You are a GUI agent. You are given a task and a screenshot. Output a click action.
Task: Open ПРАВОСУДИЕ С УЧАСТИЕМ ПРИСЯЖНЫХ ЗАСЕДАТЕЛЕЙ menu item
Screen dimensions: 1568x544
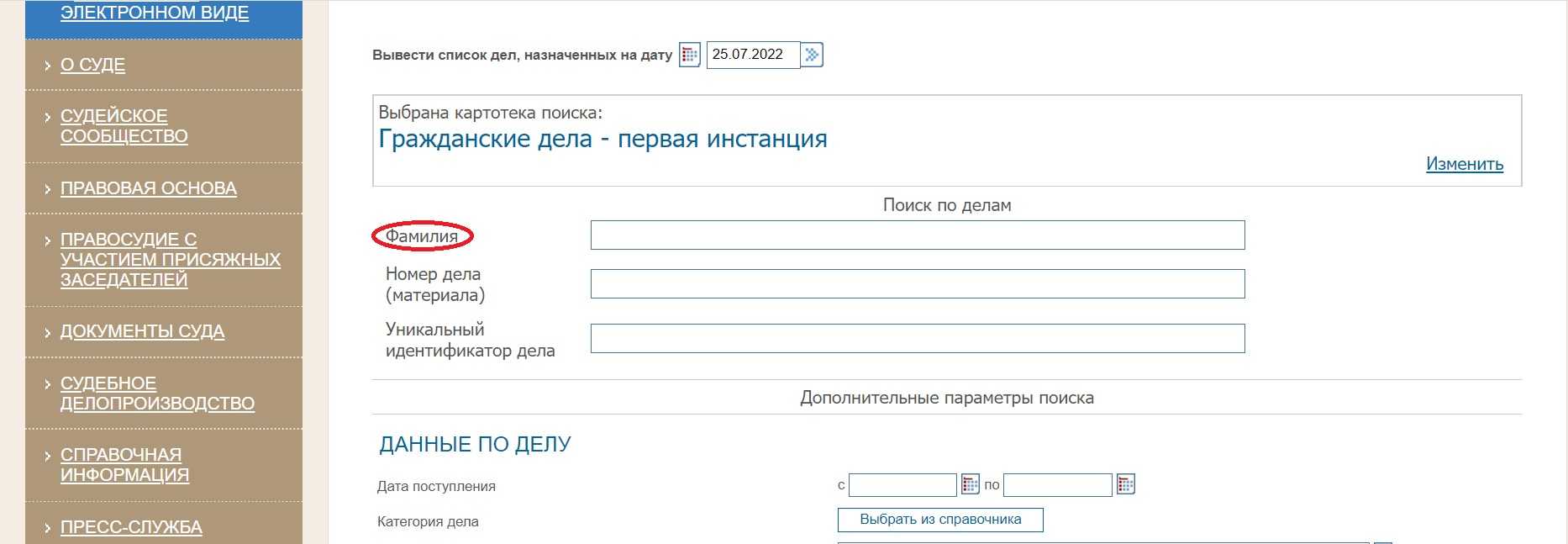[x=171, y=260]
